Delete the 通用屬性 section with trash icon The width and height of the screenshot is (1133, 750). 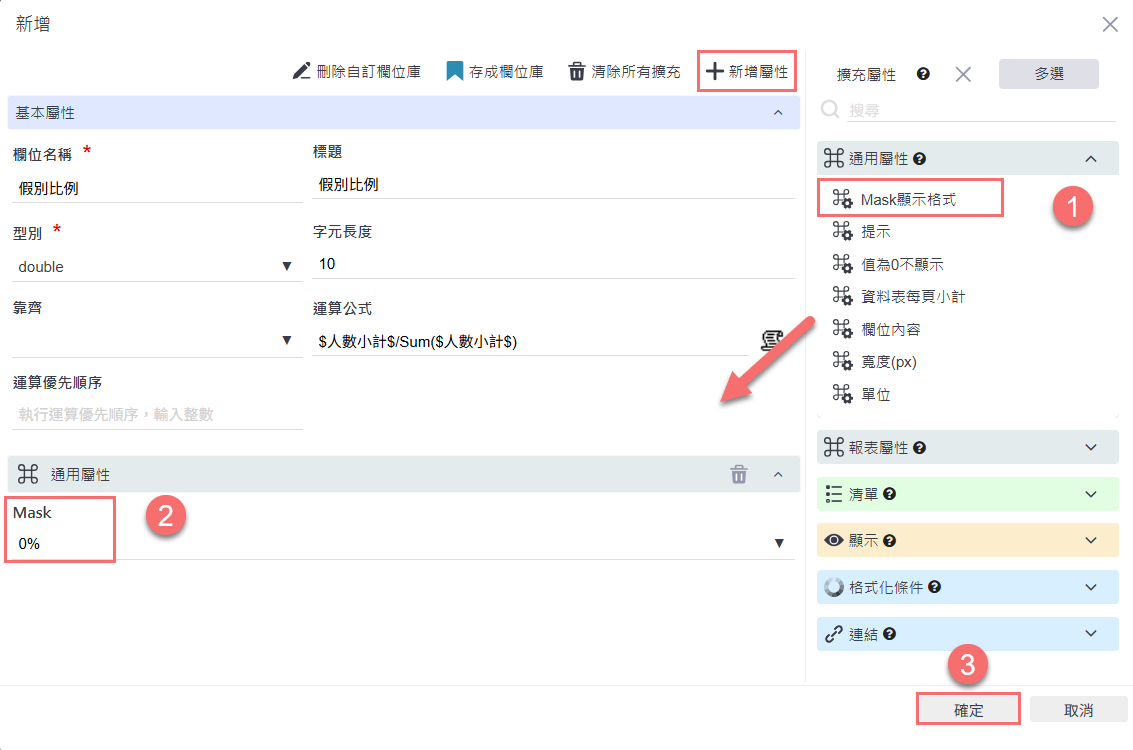tap(738, 475)
